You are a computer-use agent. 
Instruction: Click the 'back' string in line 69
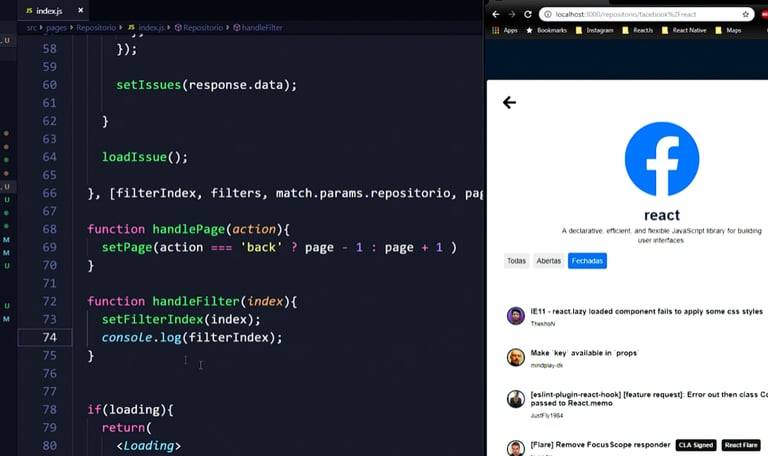point(261,247)
